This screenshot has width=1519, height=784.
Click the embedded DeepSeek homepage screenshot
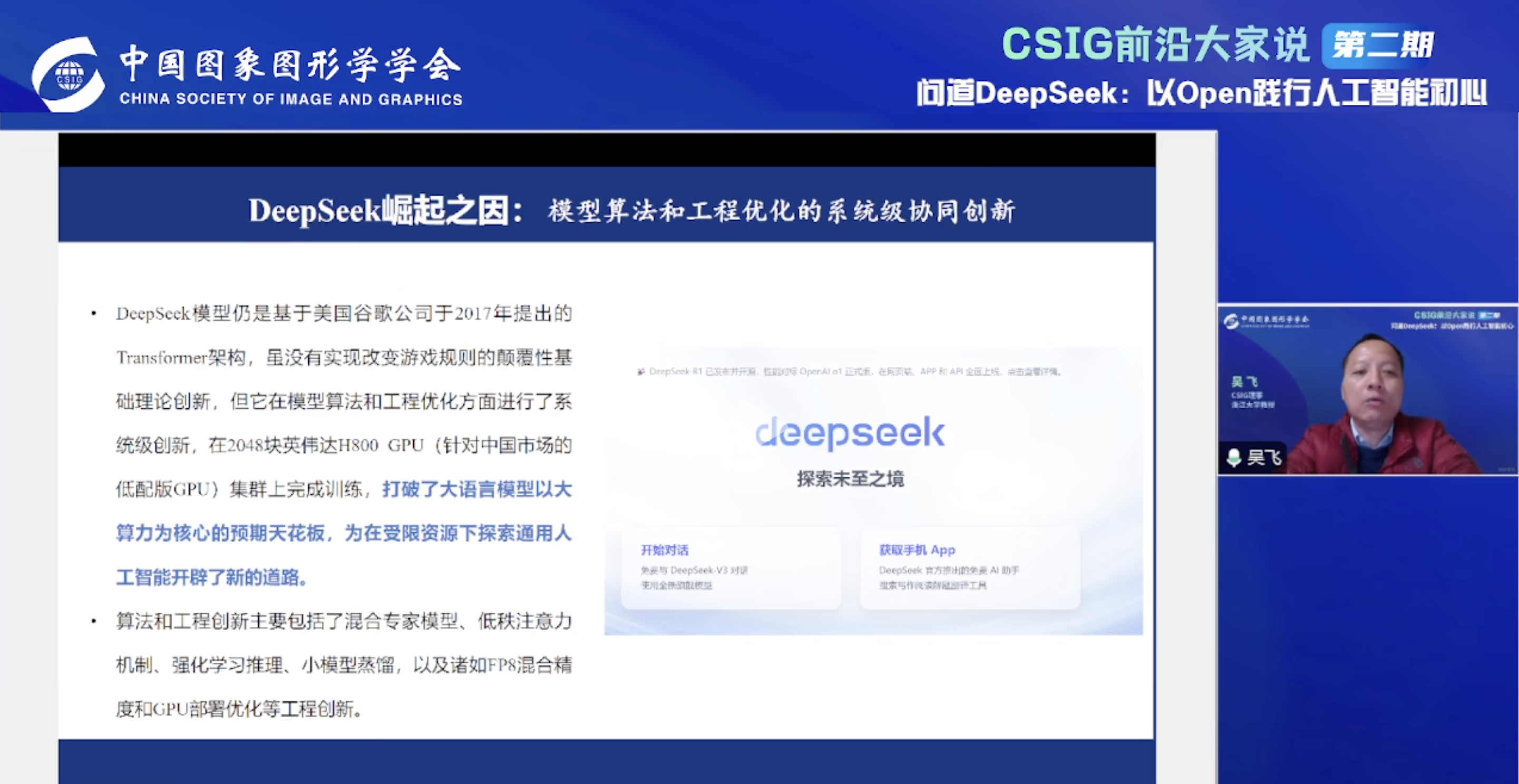tap(873, 491)
